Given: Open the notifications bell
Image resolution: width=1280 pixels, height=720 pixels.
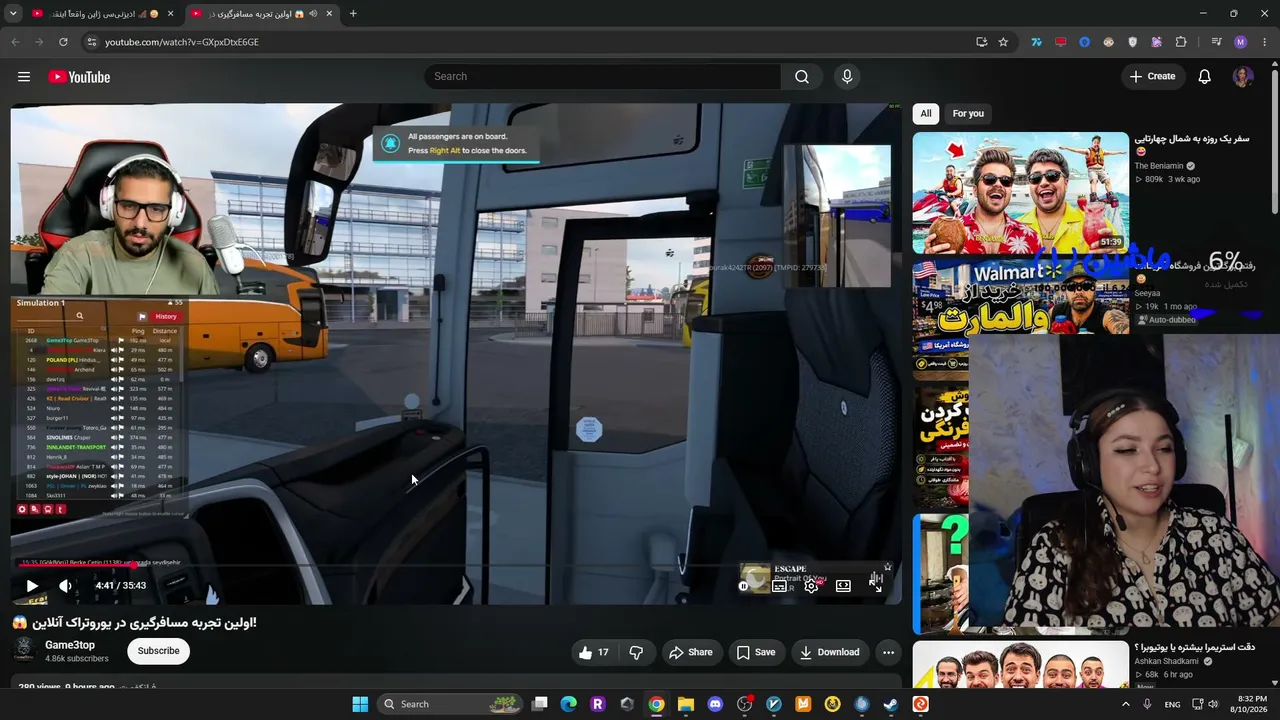Looking at the screenshot, I should (x=1204, y=77).
